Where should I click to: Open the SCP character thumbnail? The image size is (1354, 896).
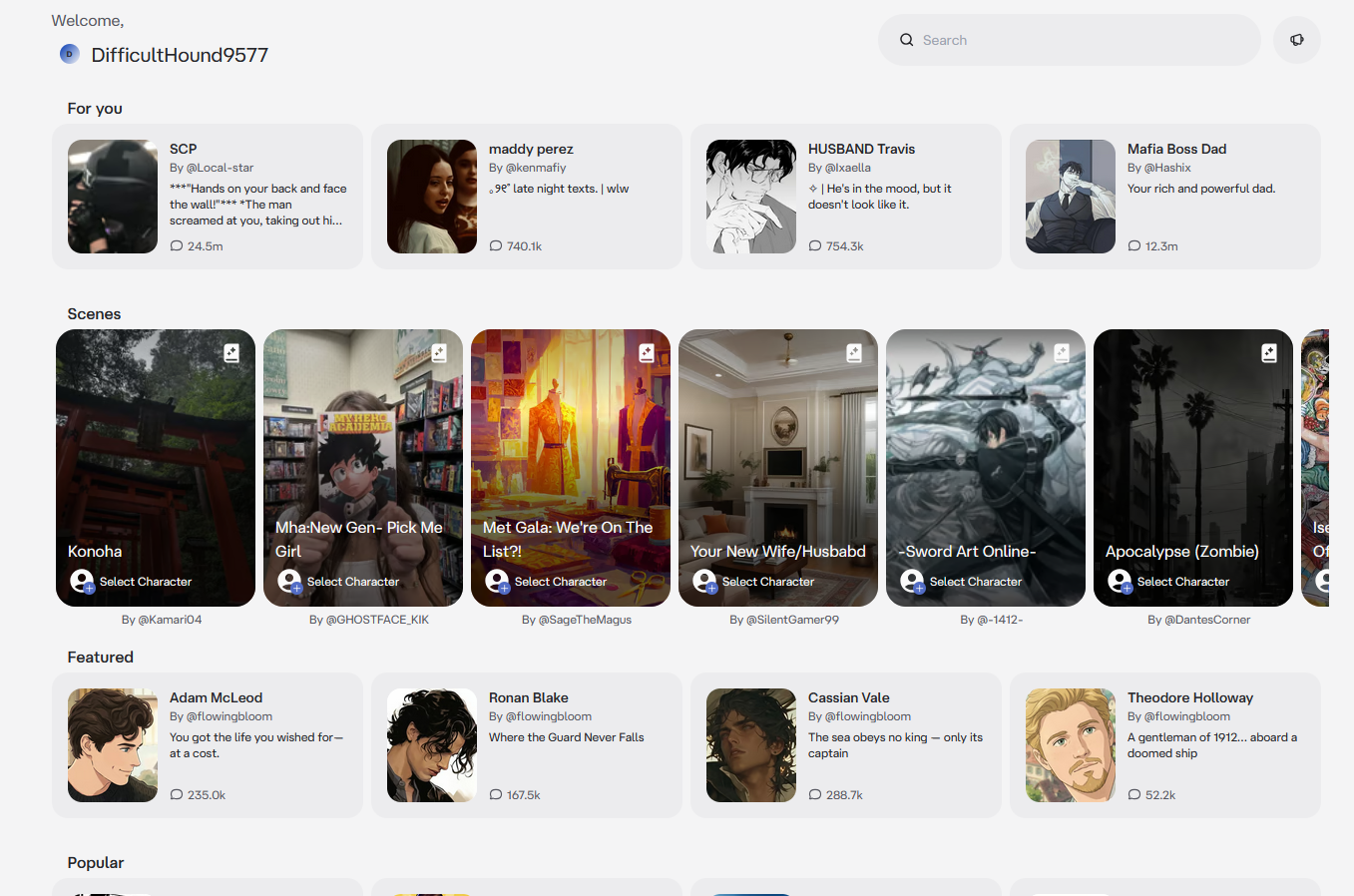click(x=113, y=197)
